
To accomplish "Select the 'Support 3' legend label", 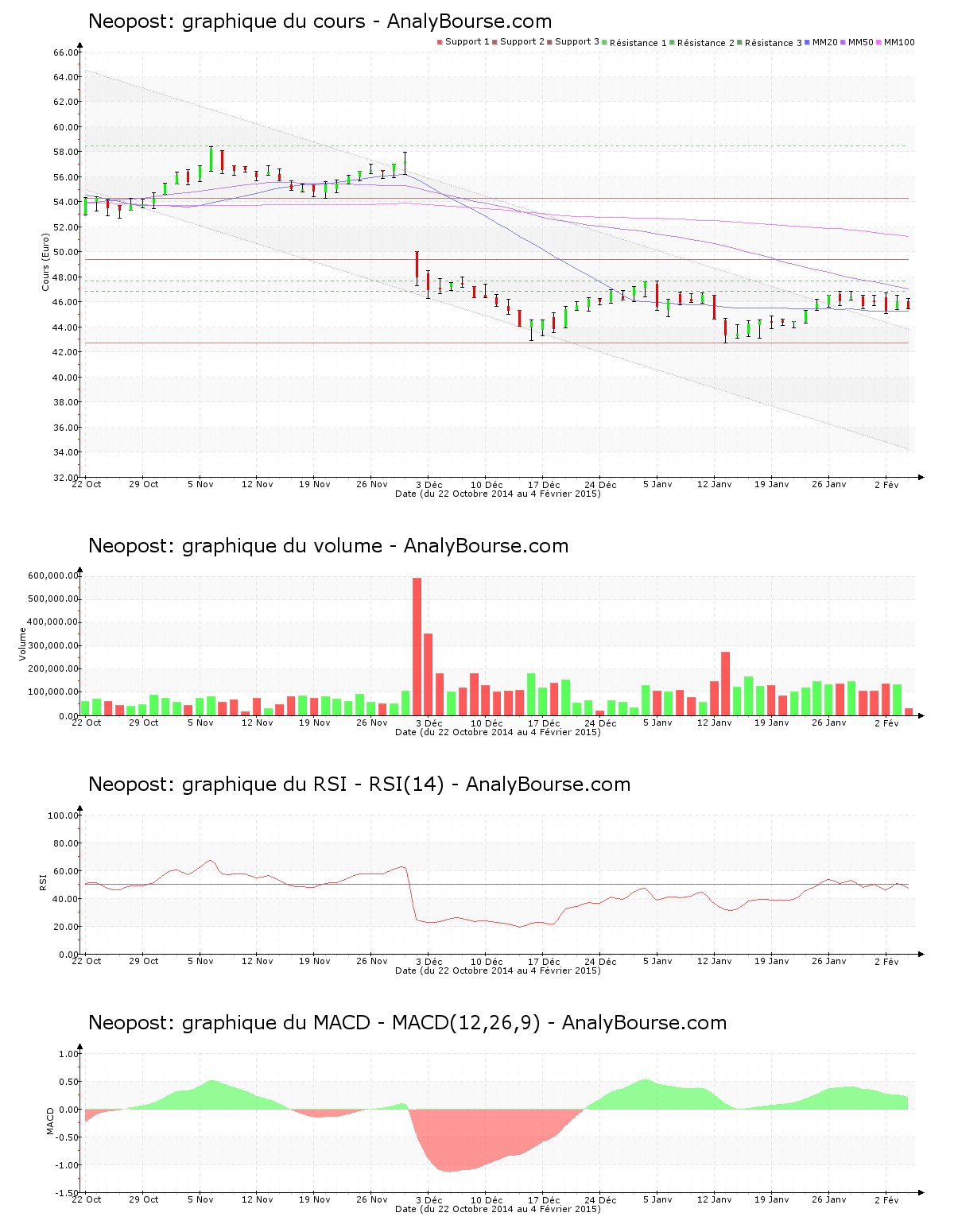I will pos(577,42).
